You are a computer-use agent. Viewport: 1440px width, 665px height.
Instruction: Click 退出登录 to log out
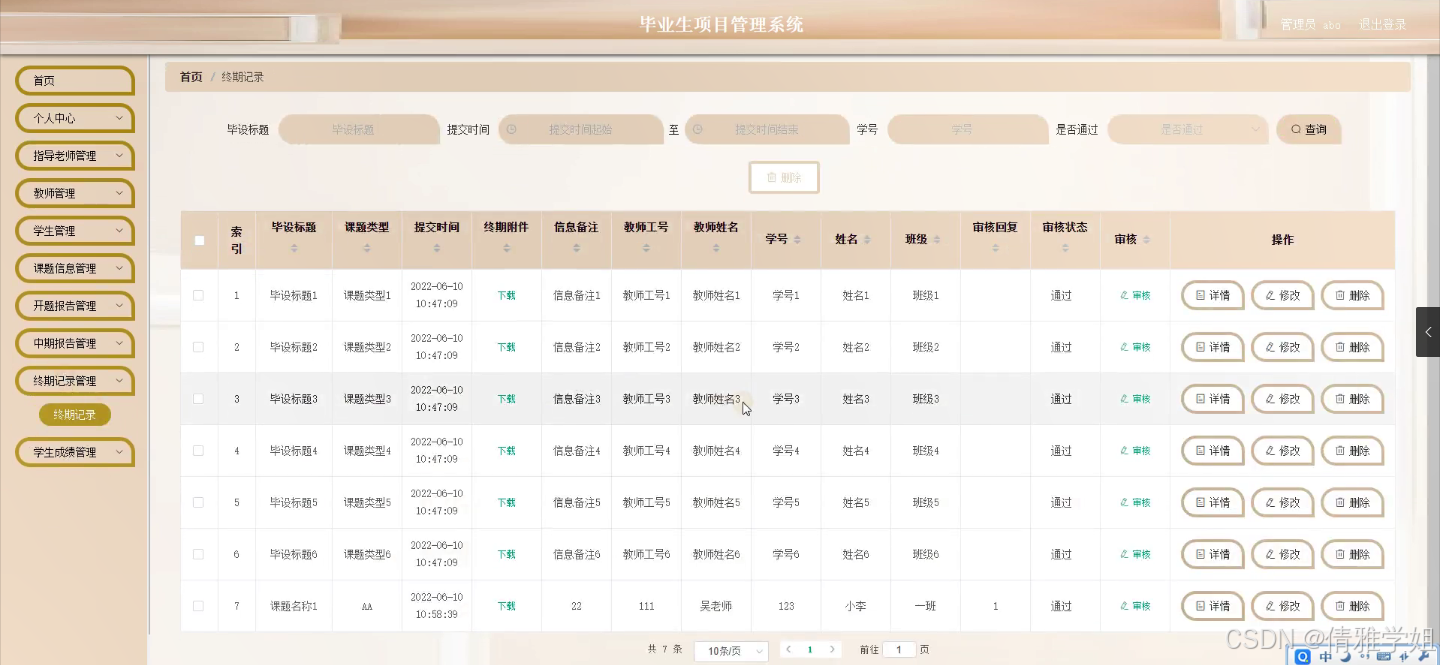tap(1382, 24)
